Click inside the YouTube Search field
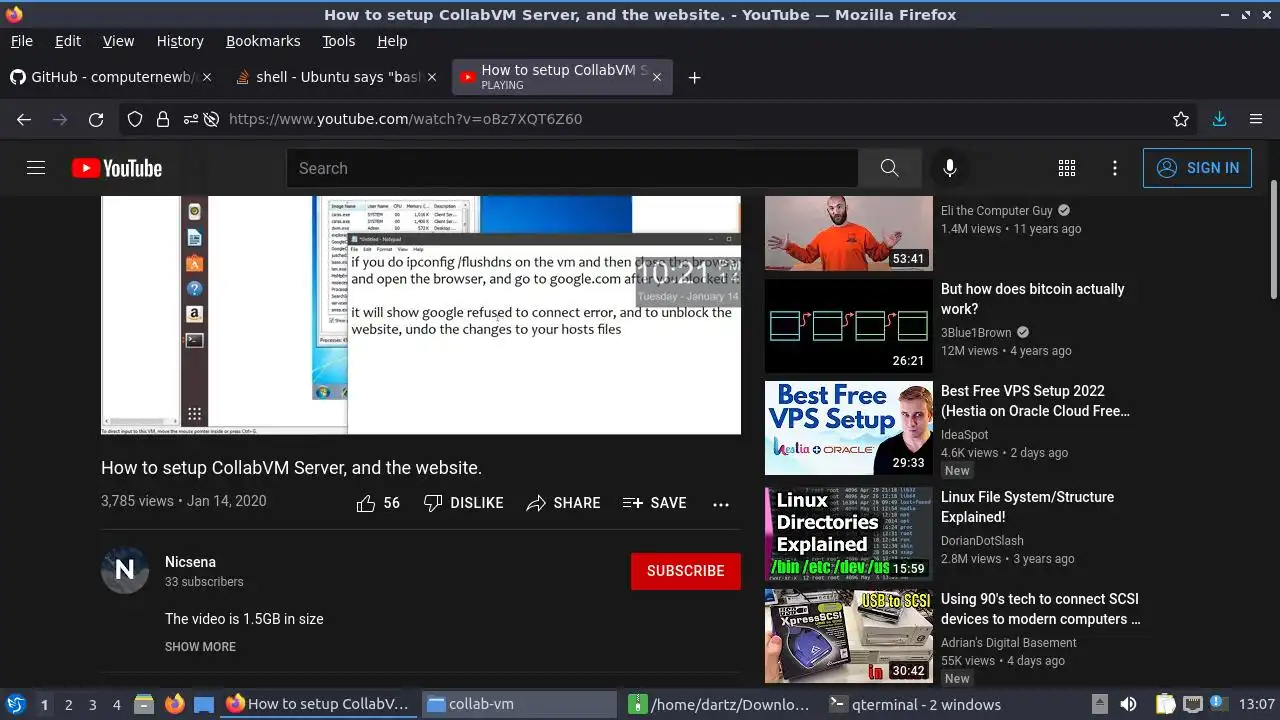1280x720 pixels. 572,168
